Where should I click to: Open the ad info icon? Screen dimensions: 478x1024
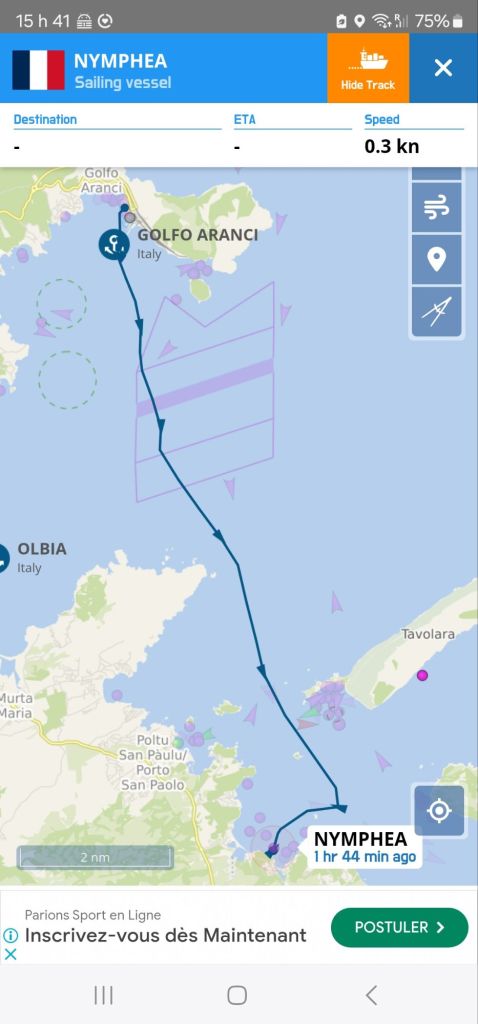click(x=10, y=935)
